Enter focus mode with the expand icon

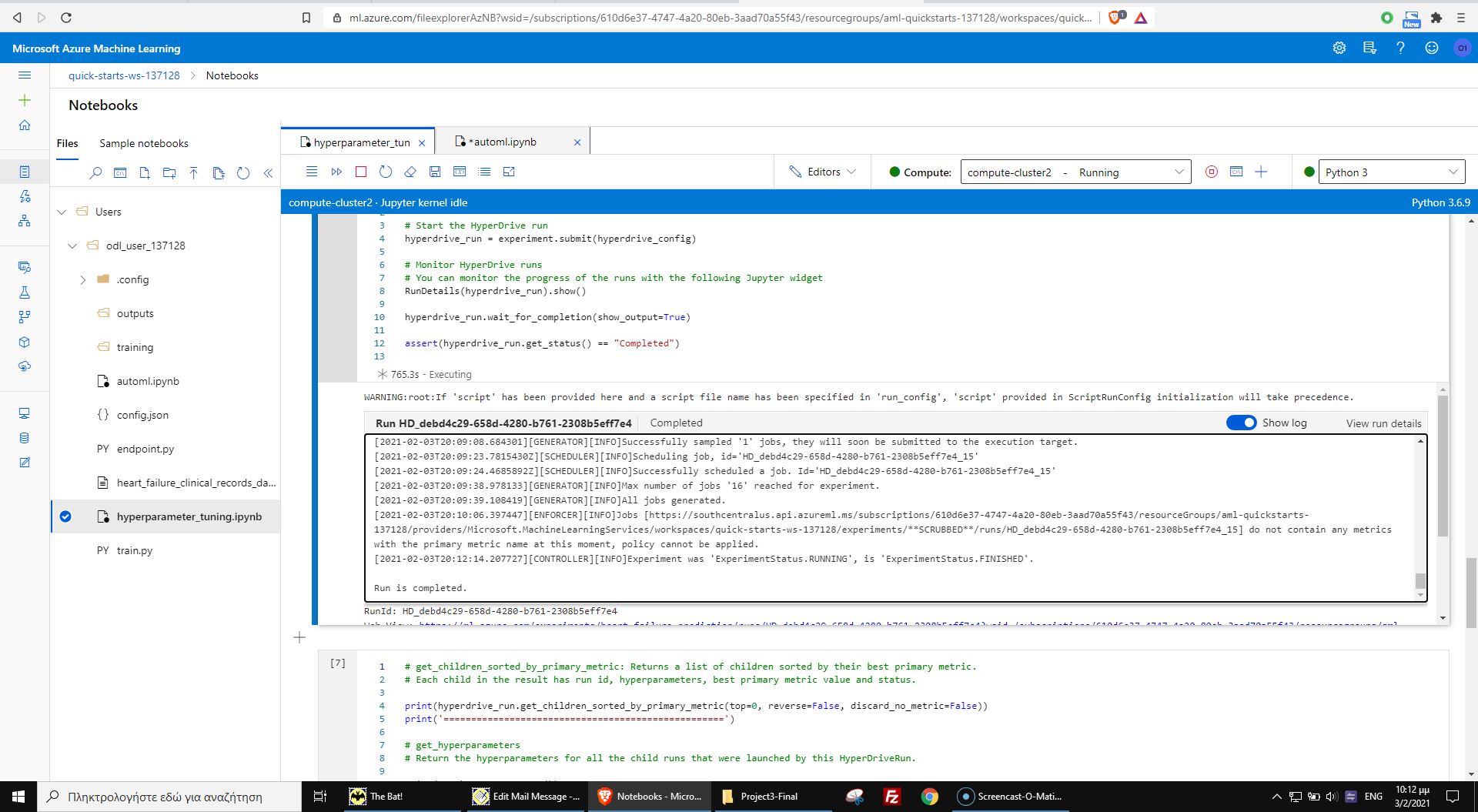point(509,172)
